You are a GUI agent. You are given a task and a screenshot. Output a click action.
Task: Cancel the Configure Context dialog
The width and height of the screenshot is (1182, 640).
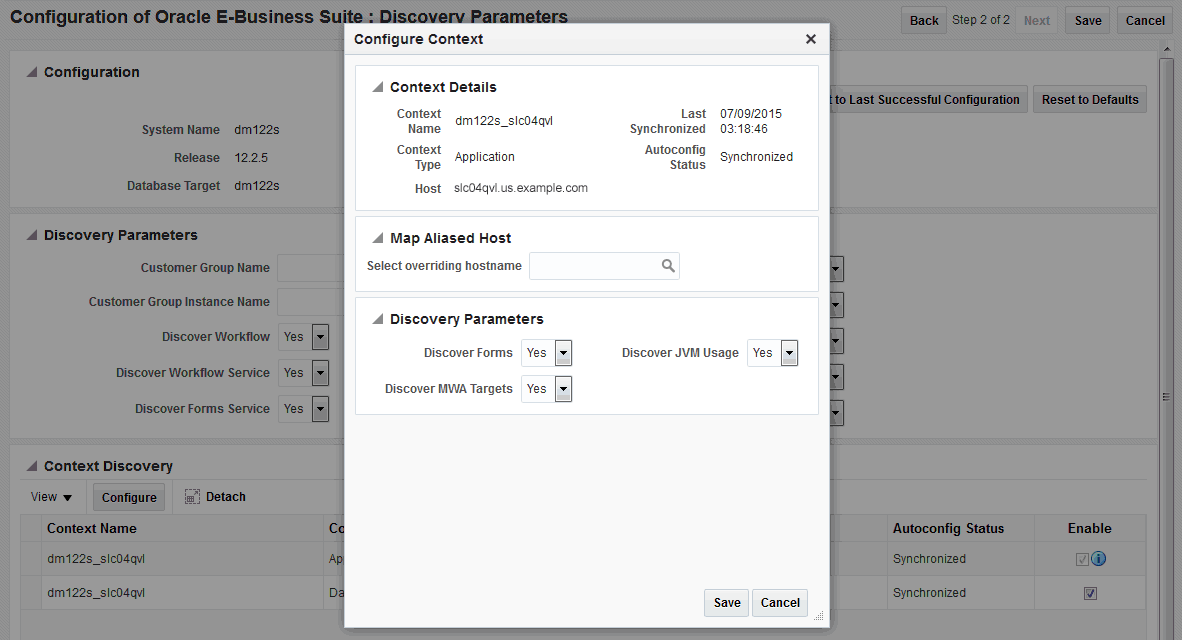(779, 602)
